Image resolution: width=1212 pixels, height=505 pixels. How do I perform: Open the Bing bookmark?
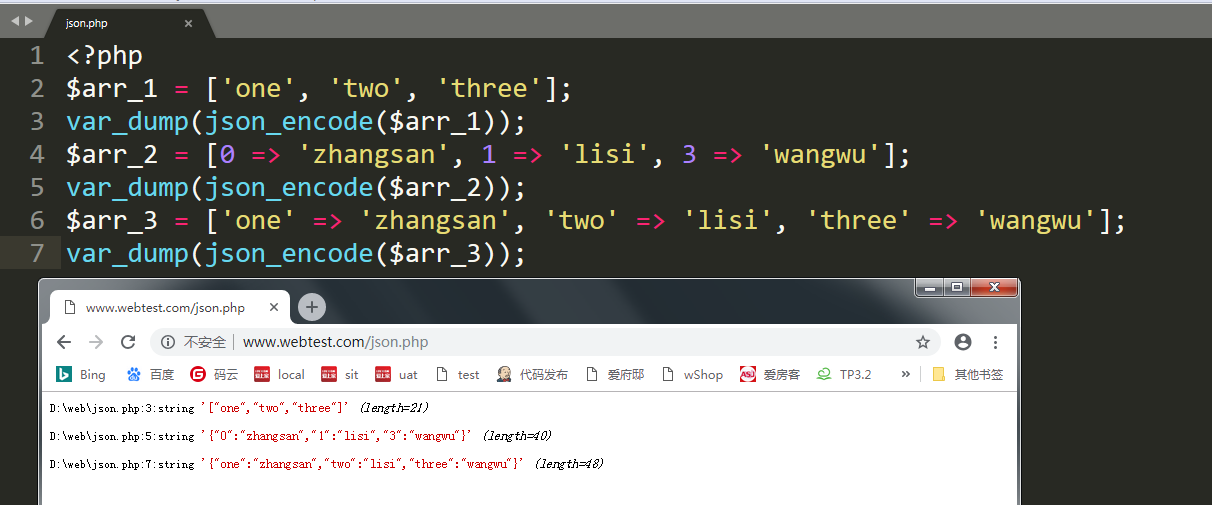click(x=80, y=374)
